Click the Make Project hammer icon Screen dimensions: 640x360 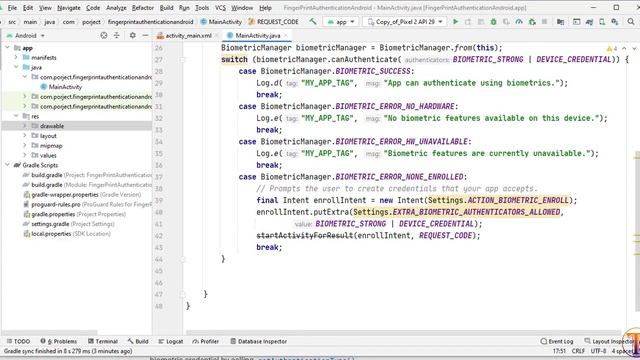click(x=313, y=22)
